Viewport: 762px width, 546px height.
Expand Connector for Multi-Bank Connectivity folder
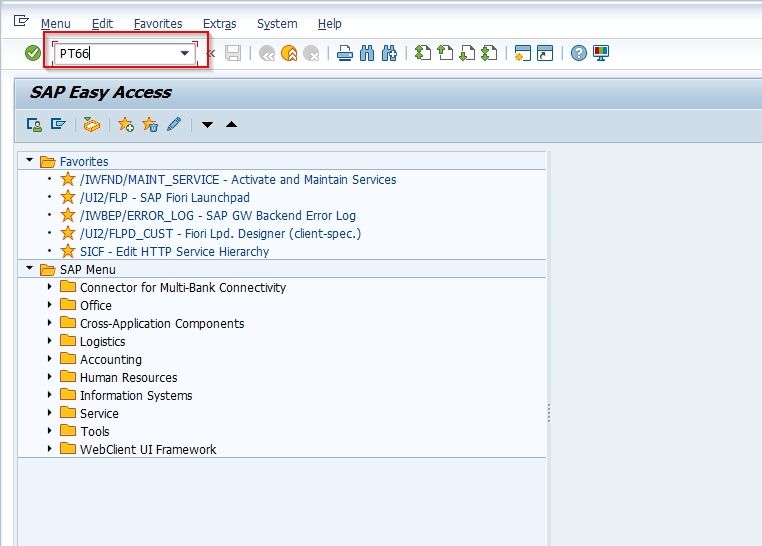click(50, 287)
